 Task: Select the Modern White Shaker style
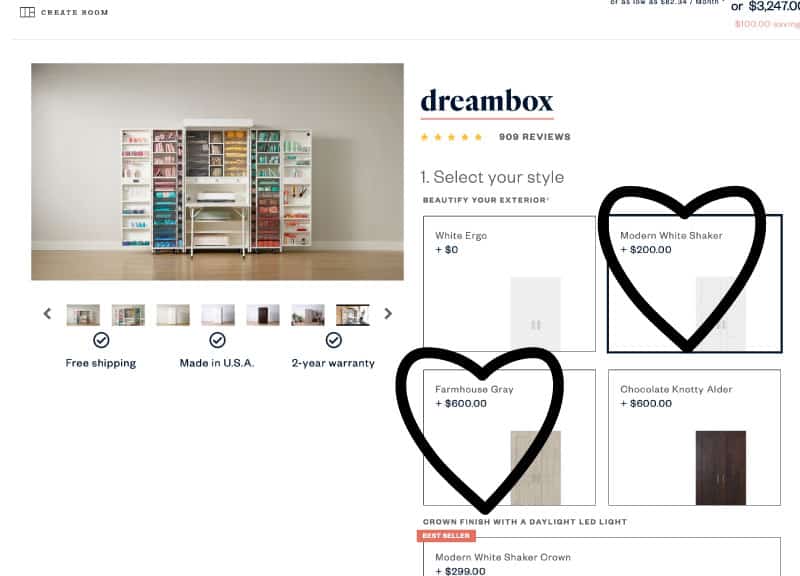[694, 284]
